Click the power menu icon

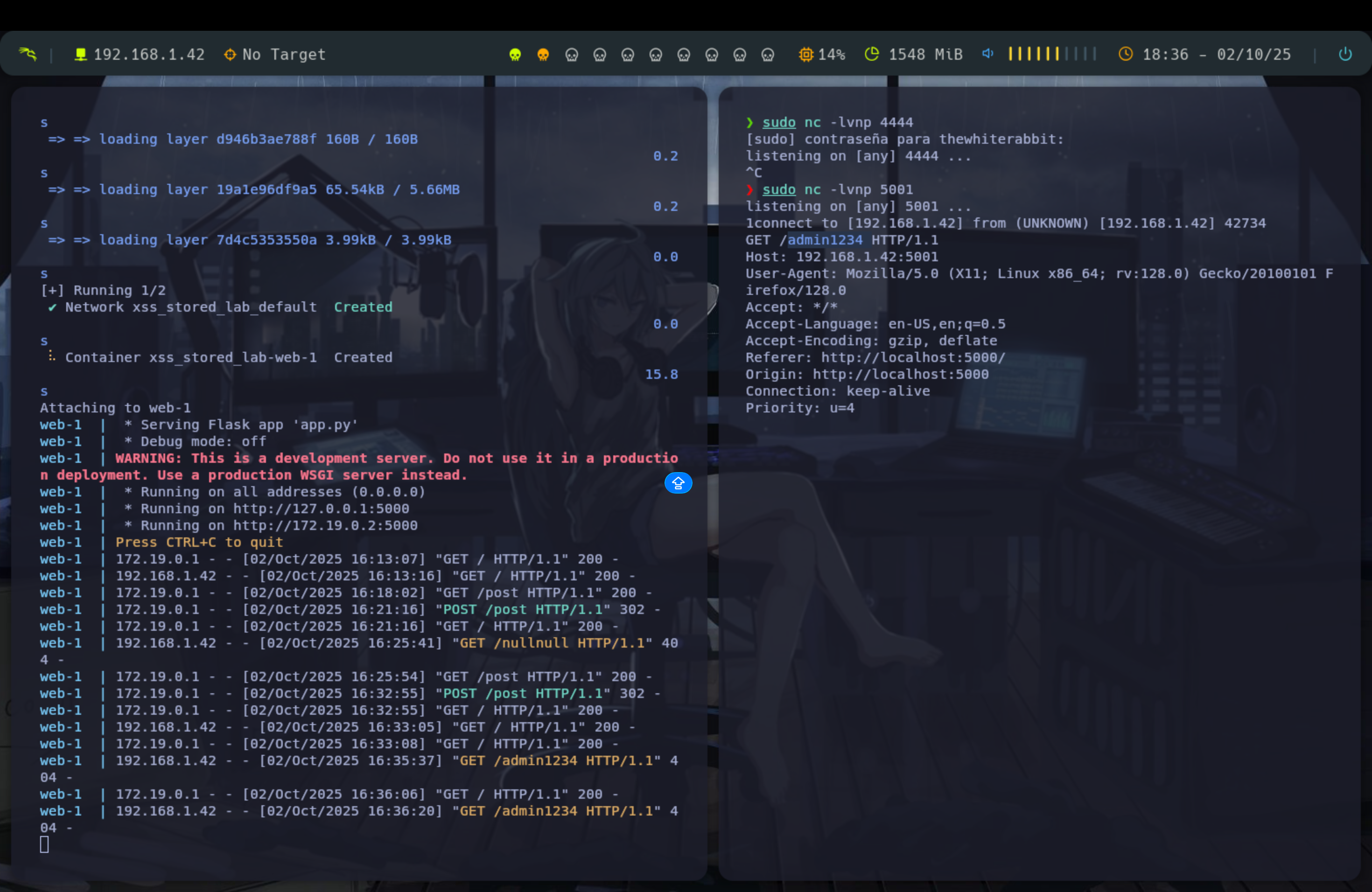(x=1345, y=54)
